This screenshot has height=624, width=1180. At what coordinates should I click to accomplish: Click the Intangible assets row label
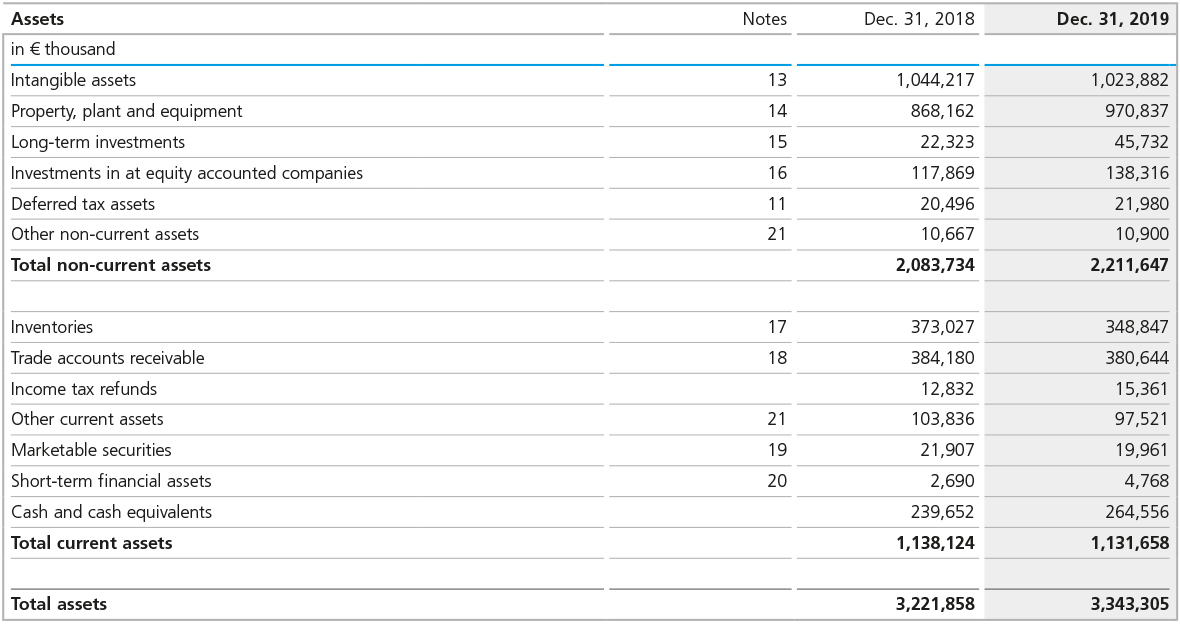tap(73, 80)
